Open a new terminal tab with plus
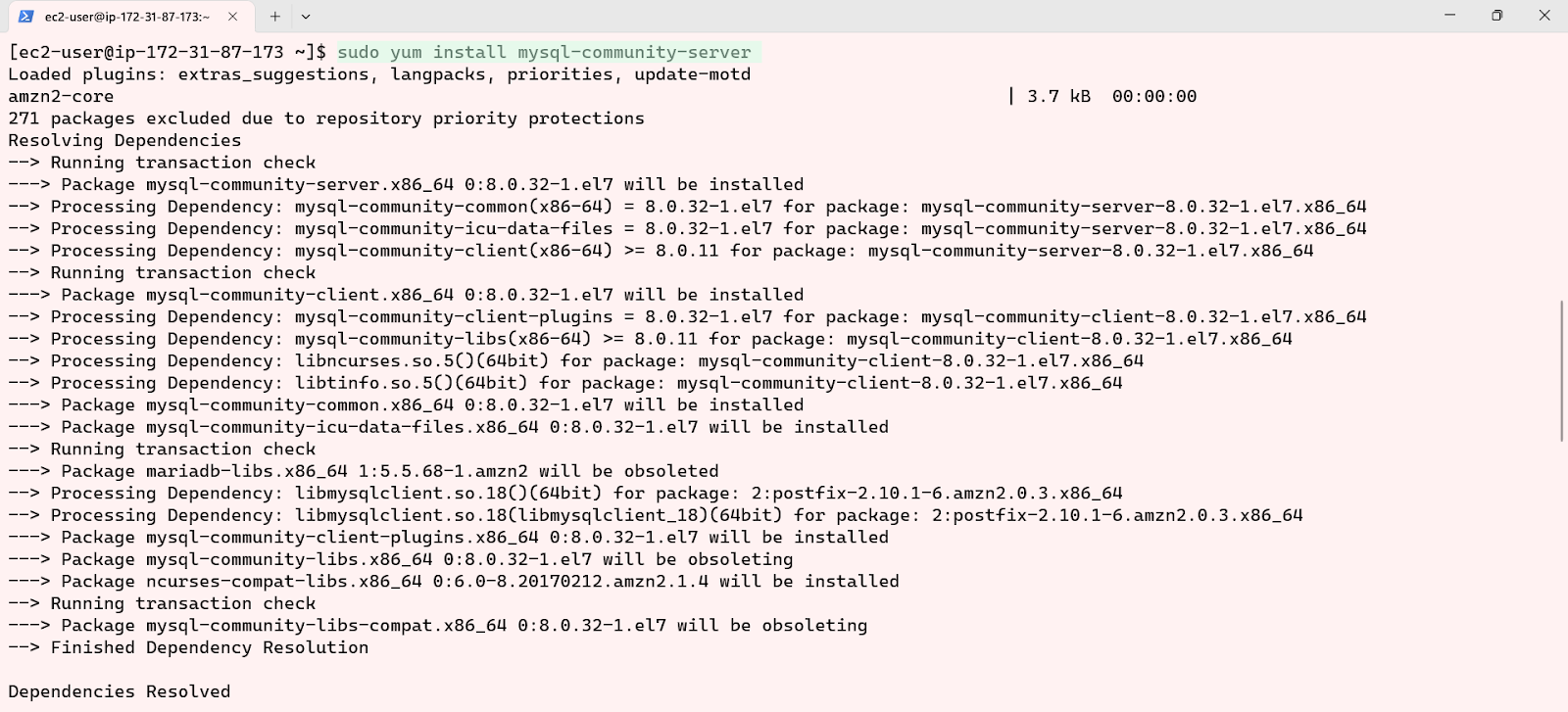Image resolution: width=1568 pixels, height=712 pixels. pos(275,17)
